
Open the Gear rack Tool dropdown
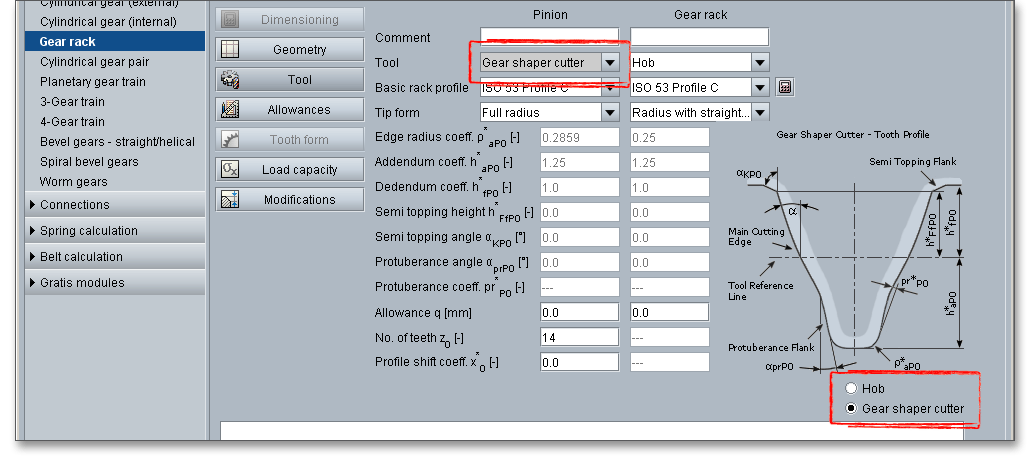pyautogui.click(x=760, y=62)
